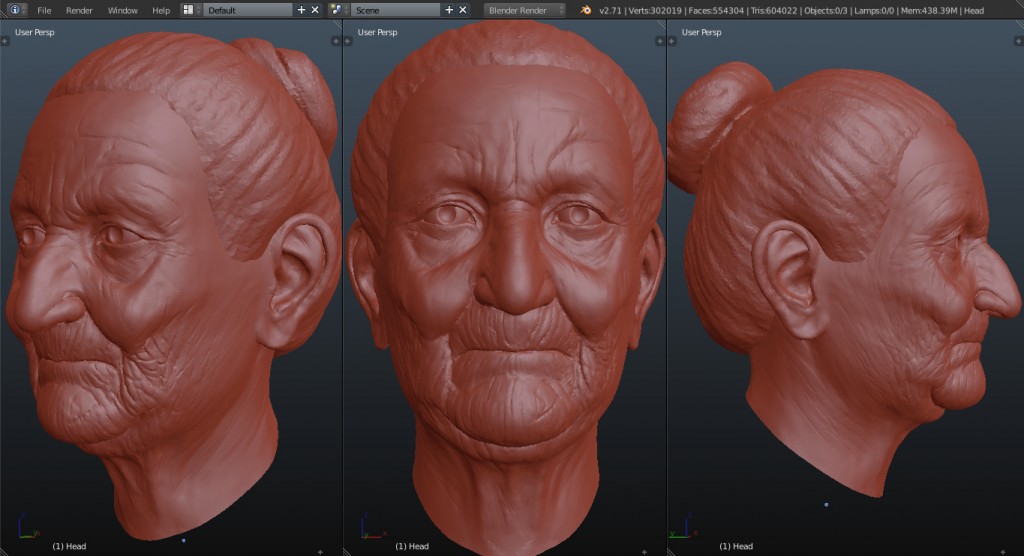Click User Persp label in profile view viewport
This screenshot has height=556, width=1024.
pos(701,32)
